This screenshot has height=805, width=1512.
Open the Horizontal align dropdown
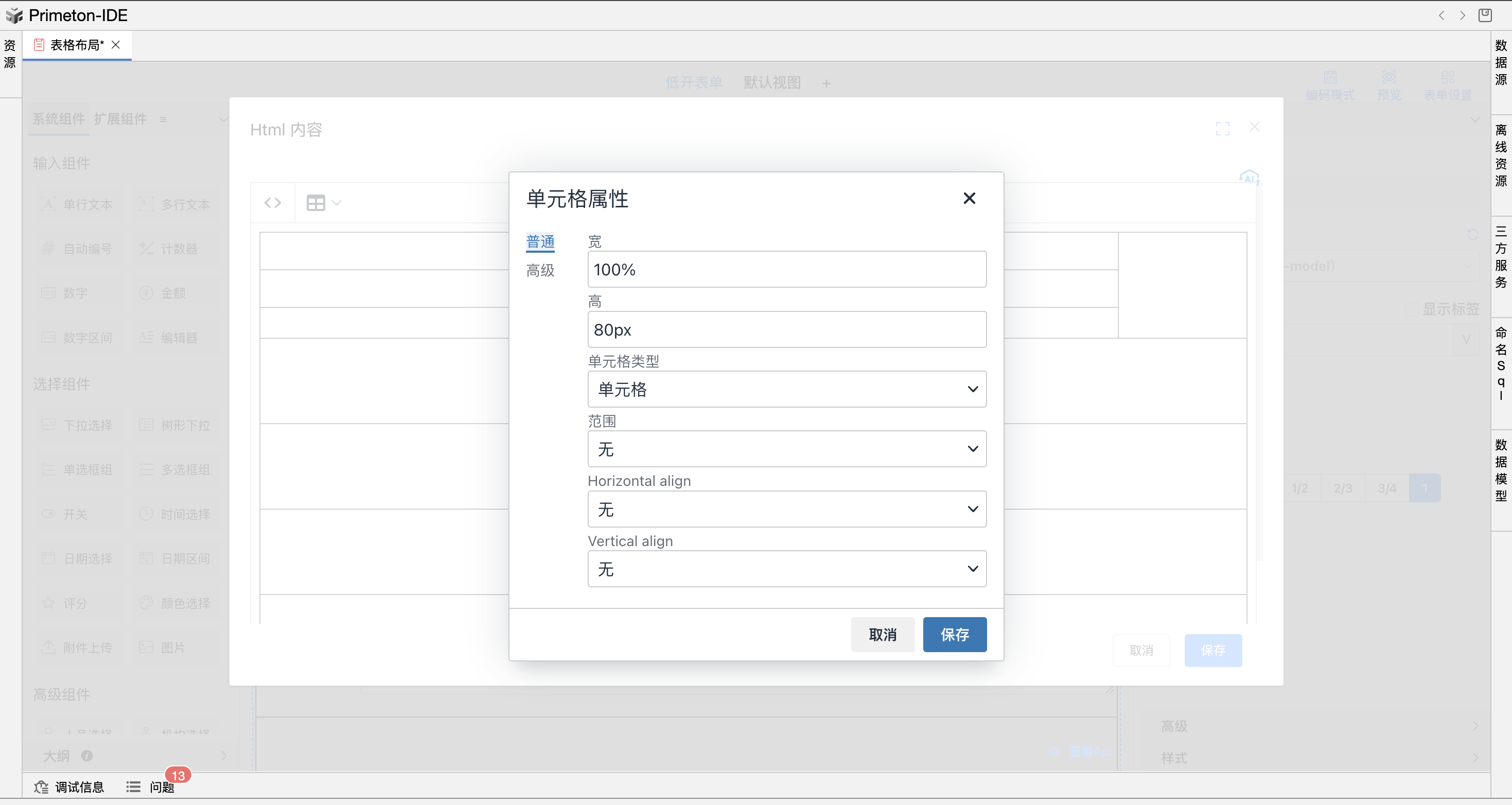(786, 509)
